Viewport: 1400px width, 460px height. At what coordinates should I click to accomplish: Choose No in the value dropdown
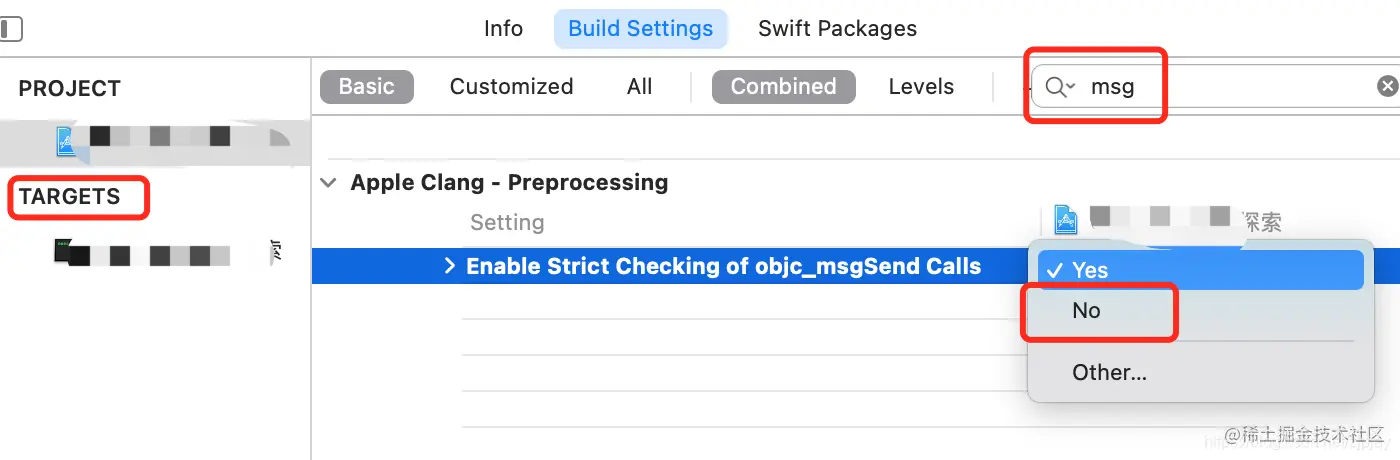pyautogui.click(x=1086, y=311)
